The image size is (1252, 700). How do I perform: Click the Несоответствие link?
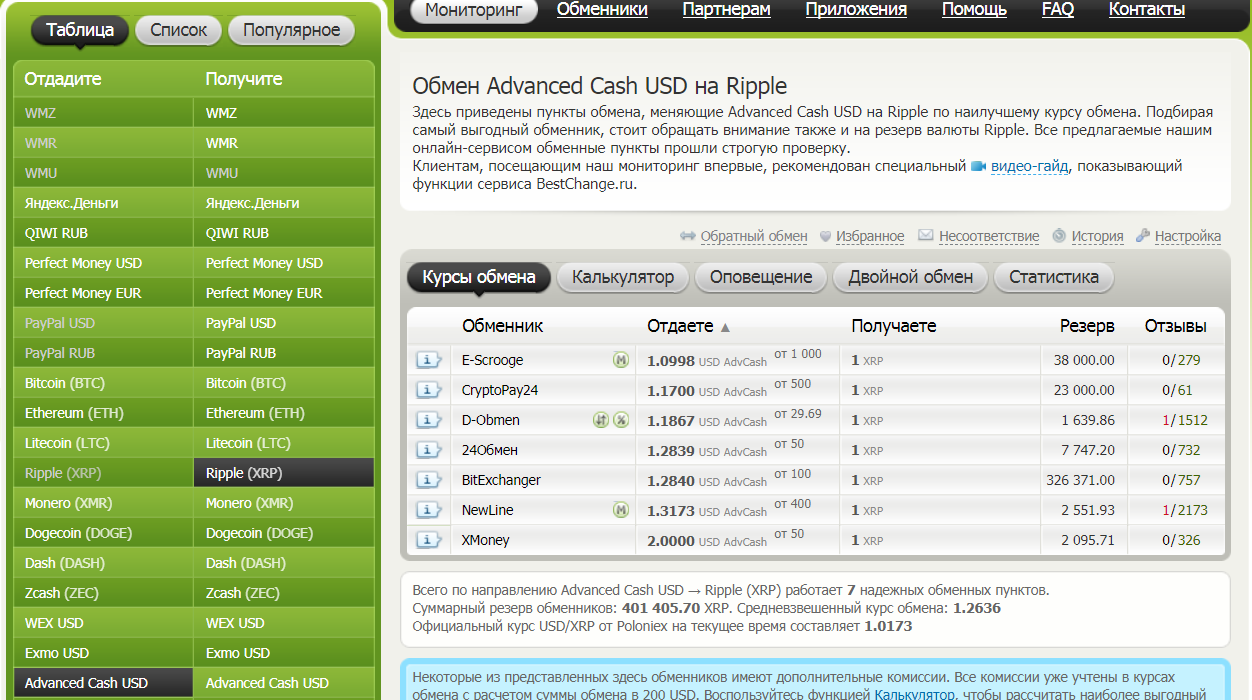[x=989, y=236]
